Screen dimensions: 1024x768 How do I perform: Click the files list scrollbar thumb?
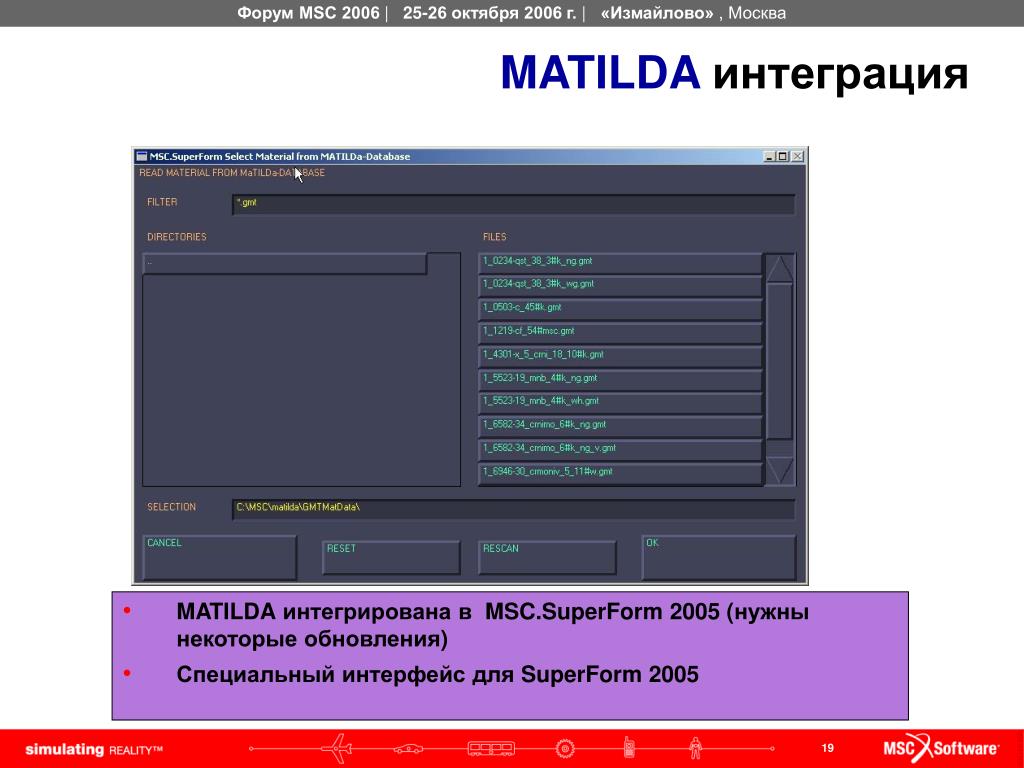pyautogui.click(x=780, y=361)
